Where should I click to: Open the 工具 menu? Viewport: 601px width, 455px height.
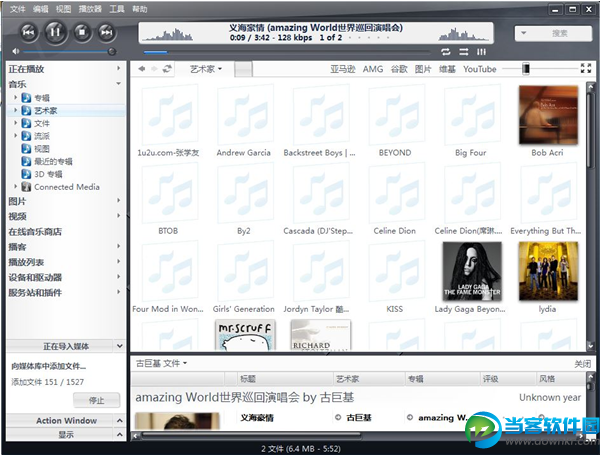pyautogui.click(x=117, y=9)
